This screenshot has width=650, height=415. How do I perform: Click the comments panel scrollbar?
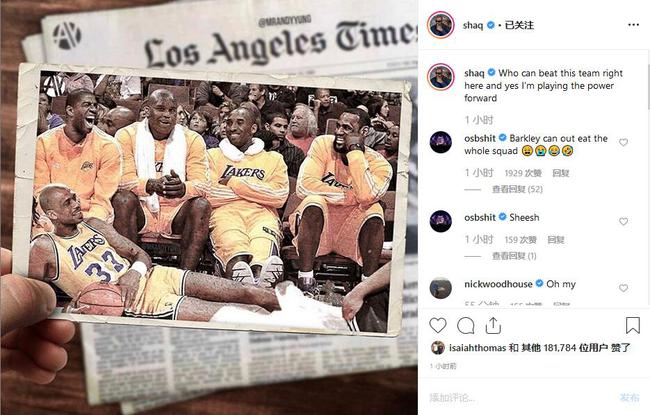click(648, 85)
